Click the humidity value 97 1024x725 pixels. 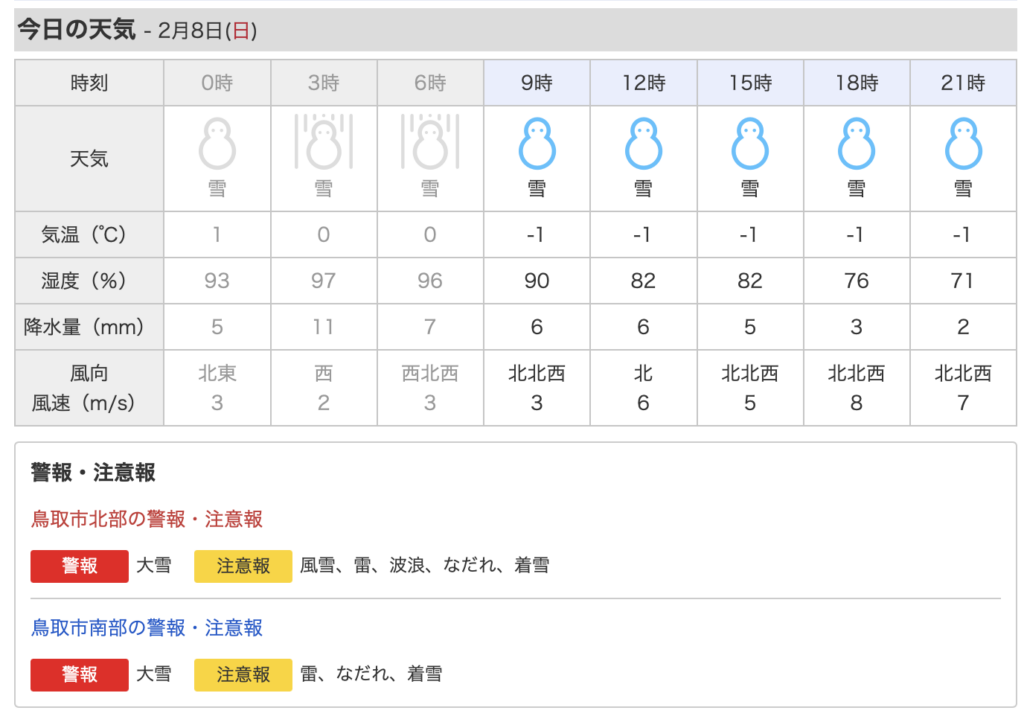pyautogui.click(x=323, y=281)
